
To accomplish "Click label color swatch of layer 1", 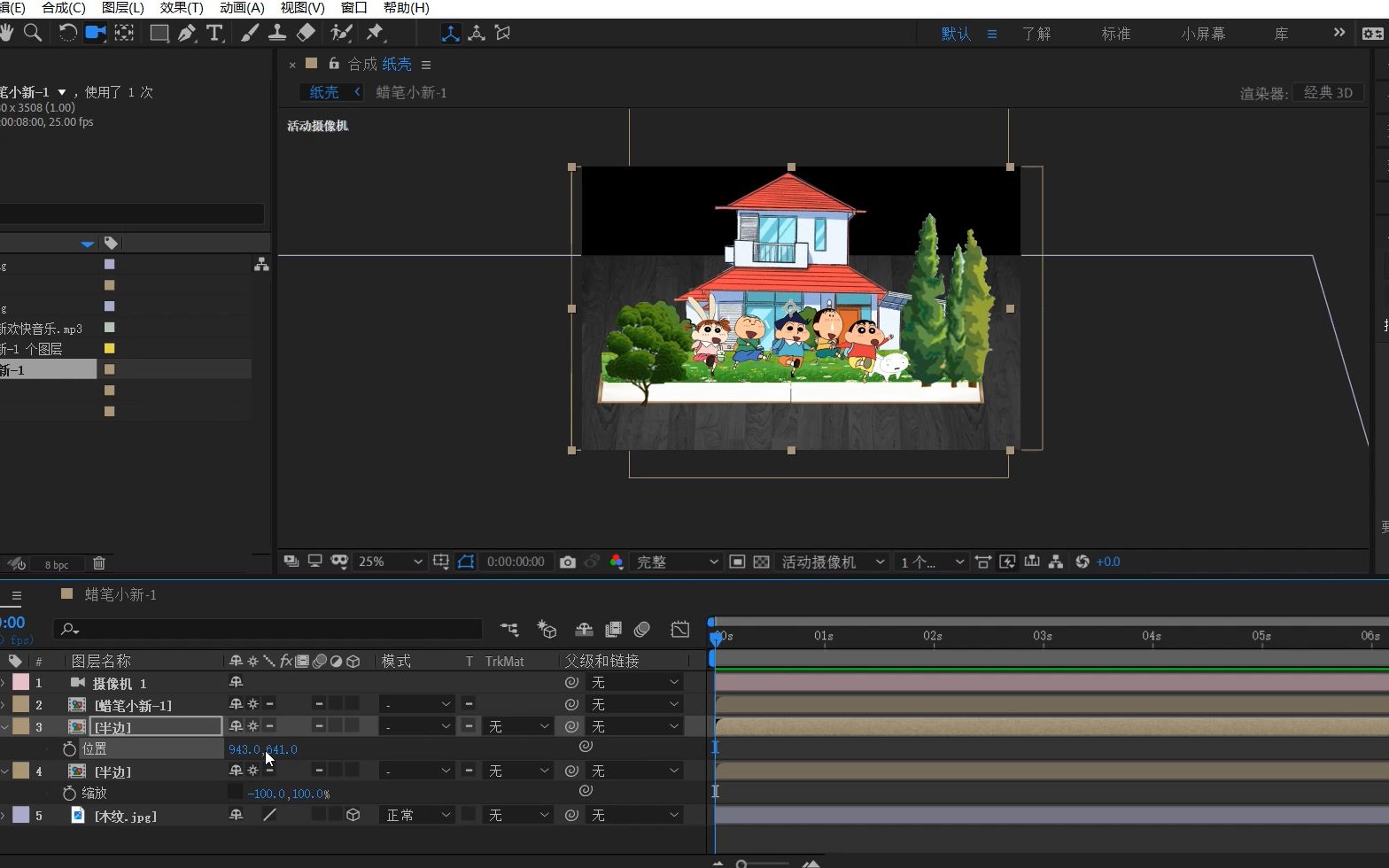I will click(20, 682).
